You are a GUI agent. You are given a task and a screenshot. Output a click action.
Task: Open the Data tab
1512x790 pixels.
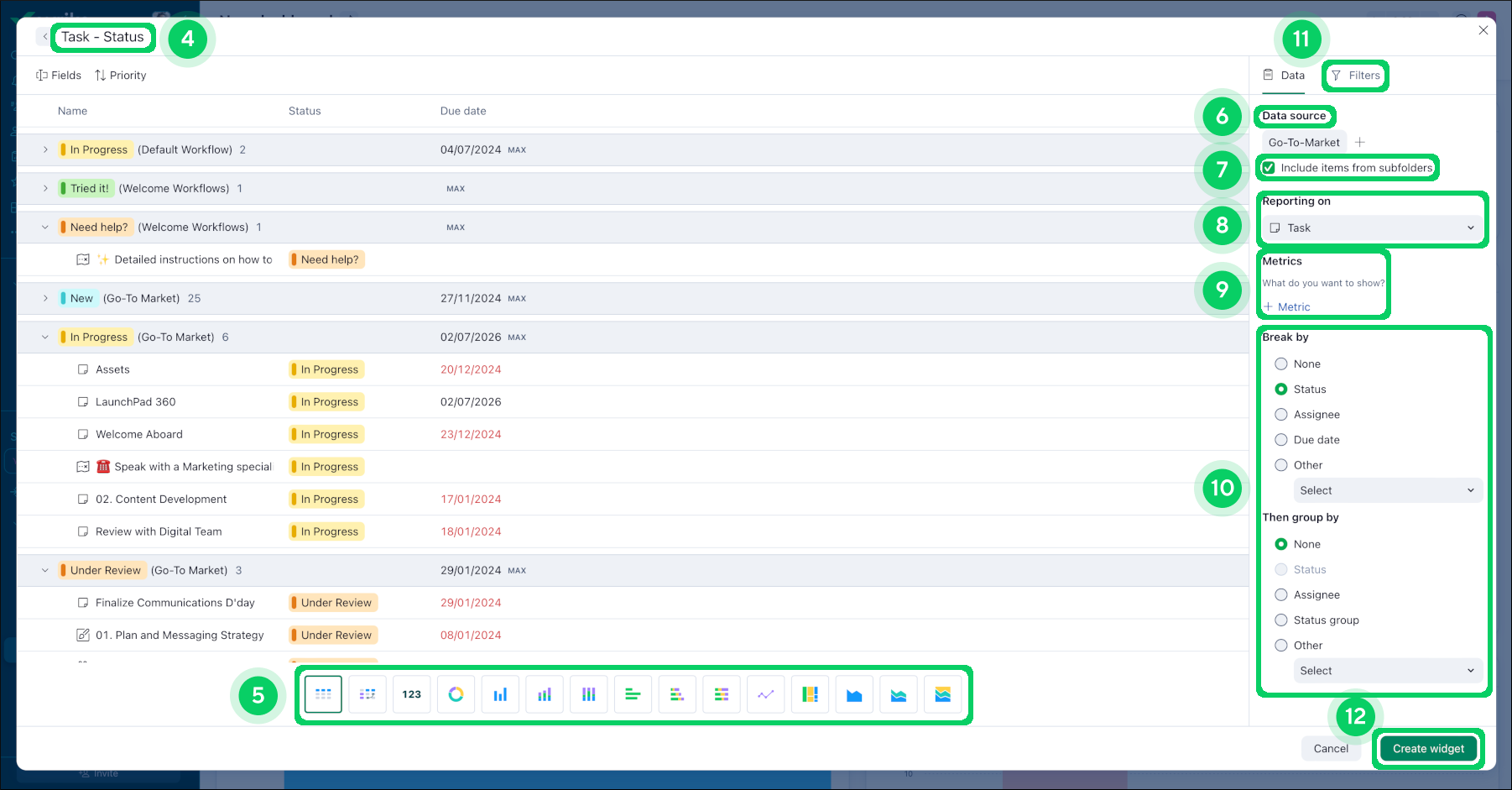[1285, 76]
